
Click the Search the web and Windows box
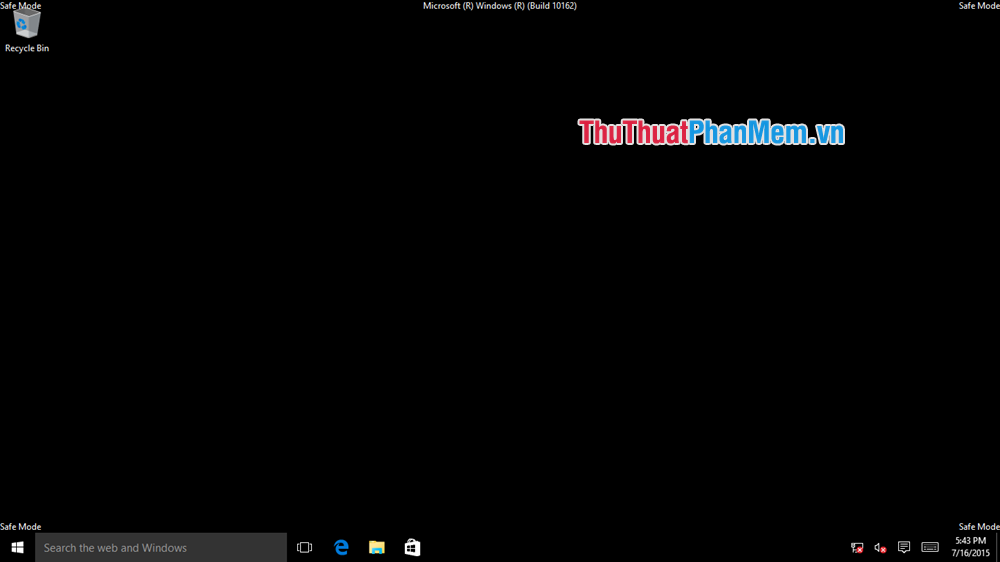pos(161,547)
